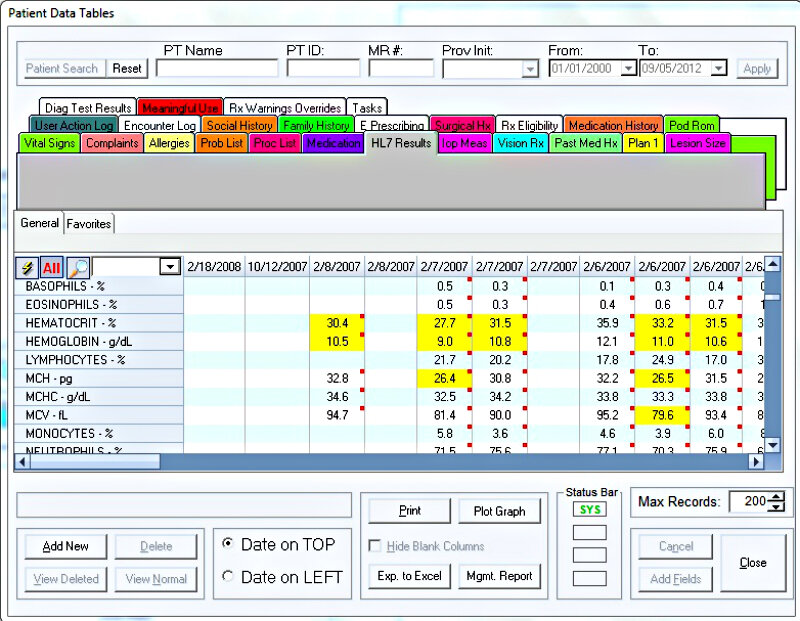Open the test filter dropdown beside search icon

tap(169, 267)
